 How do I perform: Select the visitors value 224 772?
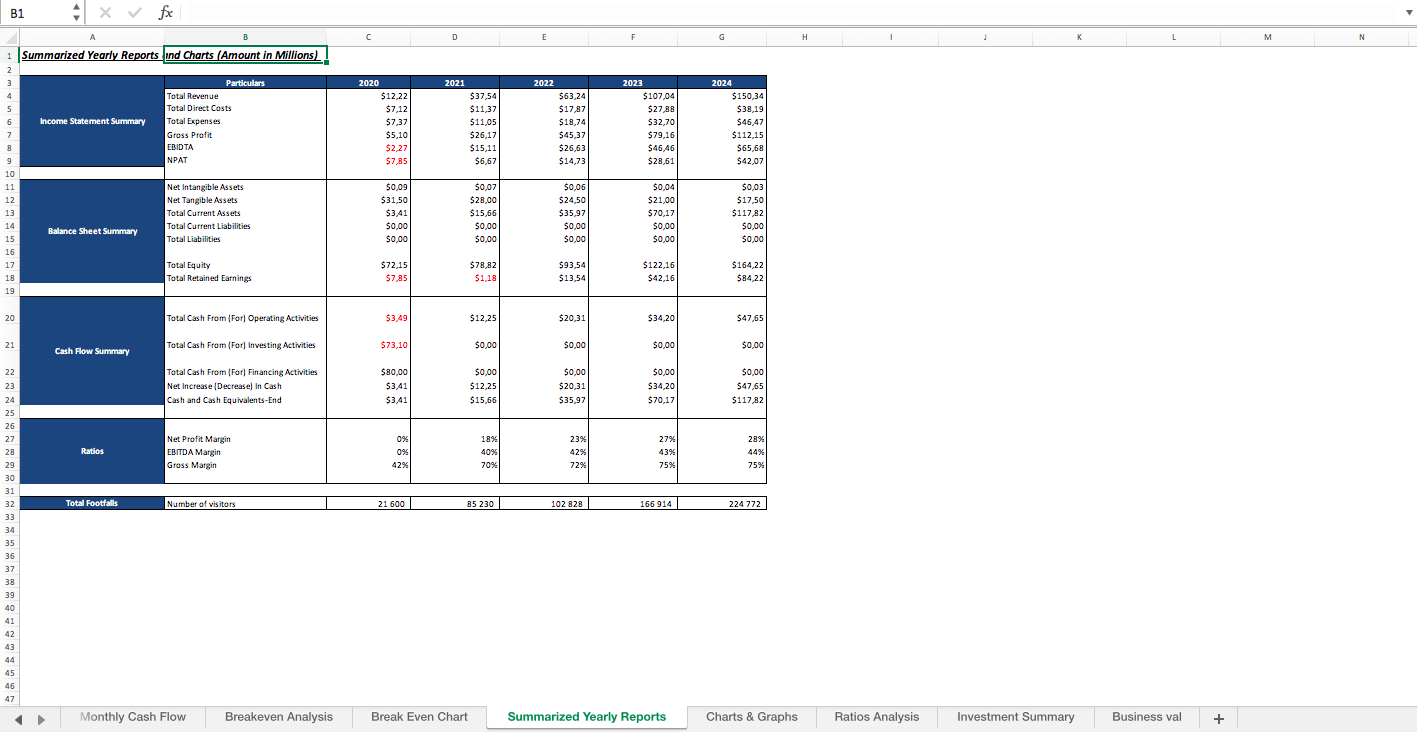click(722, 504)
